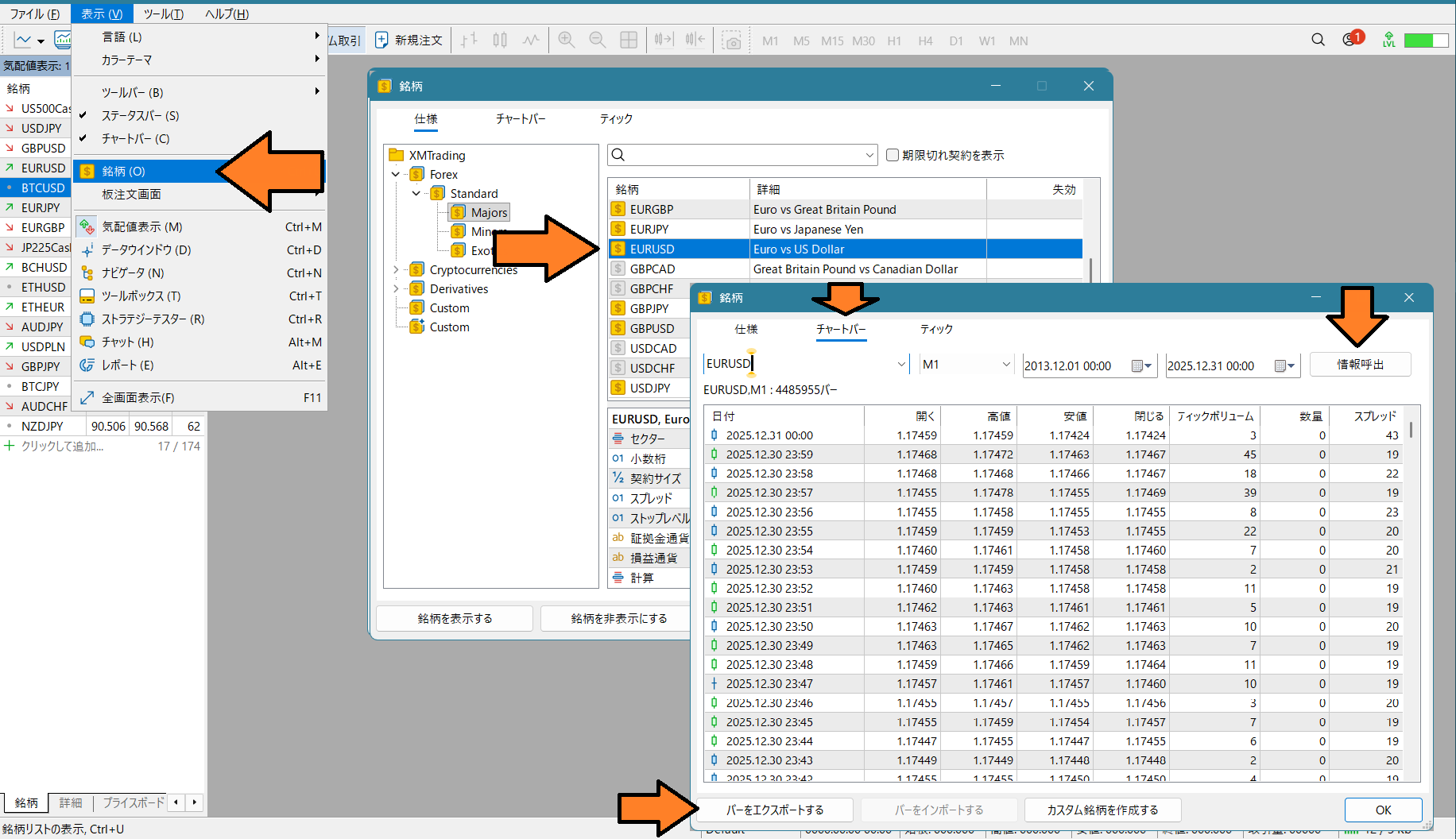Click the バーをエクスポートする button
The width and height of the screenshot is (1456, 839).
point(775,810)
